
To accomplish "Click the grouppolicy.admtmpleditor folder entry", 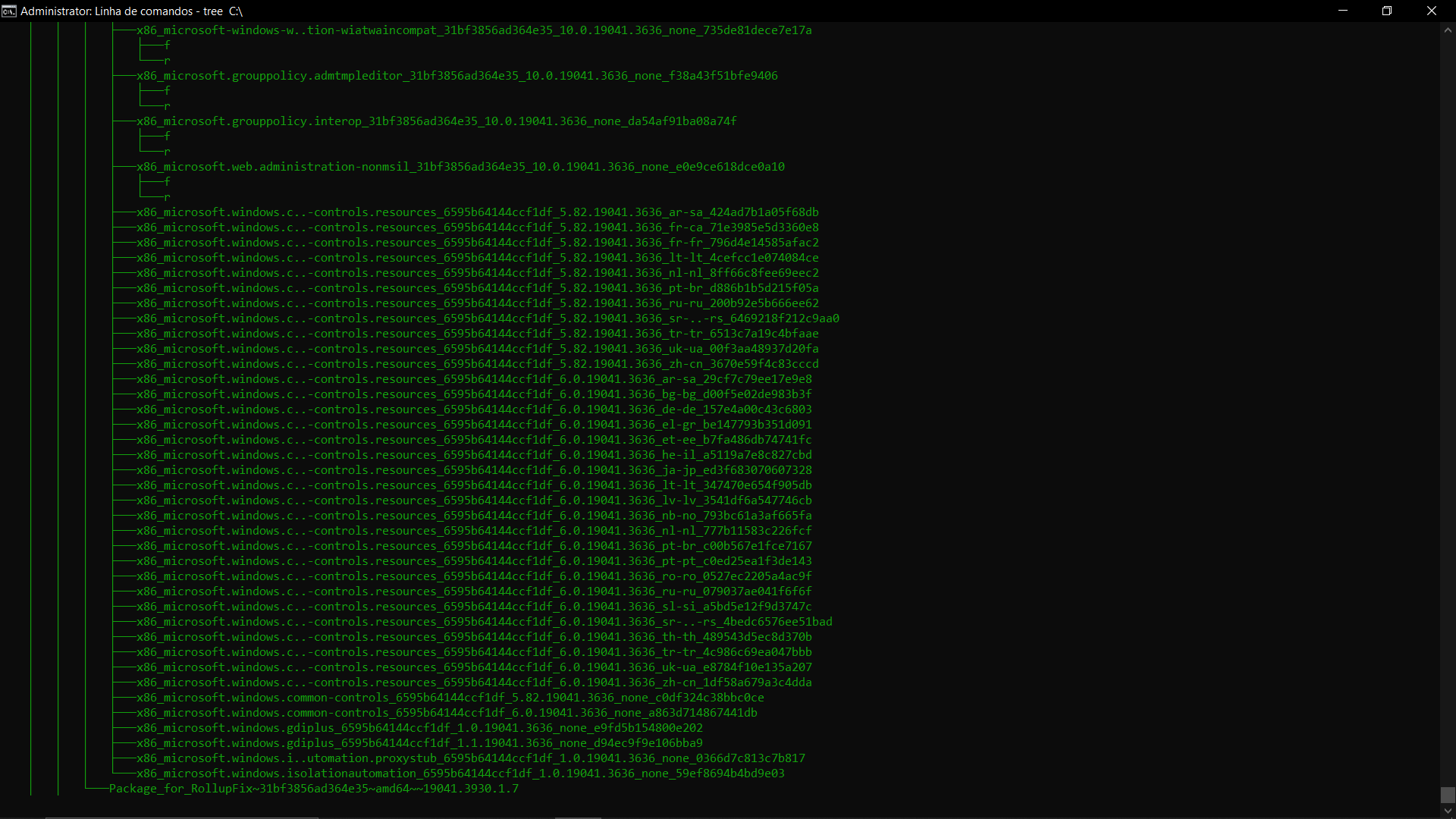I will point(457,76).
